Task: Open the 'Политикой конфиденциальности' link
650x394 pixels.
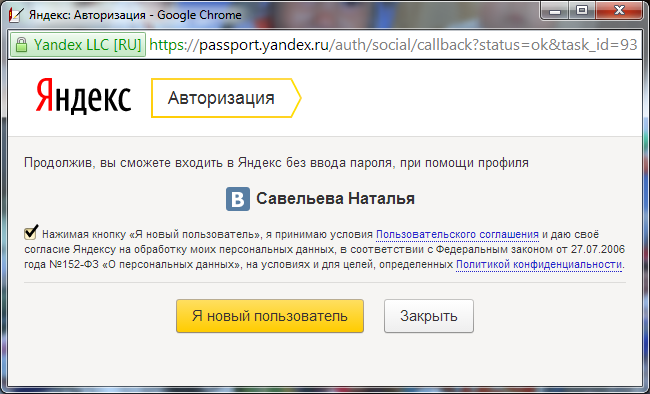Action: click(x=539, y=265)
